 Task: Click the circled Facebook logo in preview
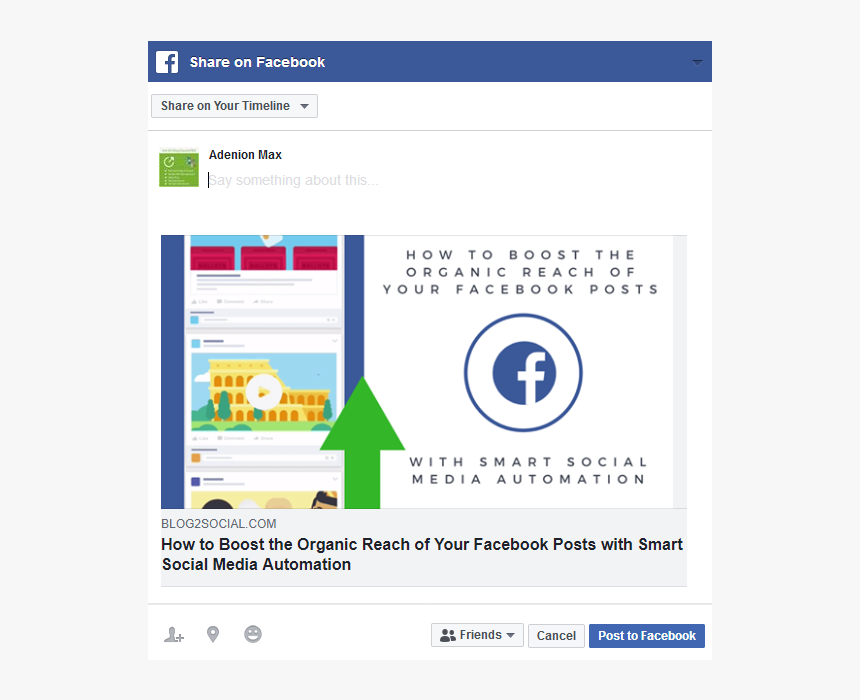(523, 372)
